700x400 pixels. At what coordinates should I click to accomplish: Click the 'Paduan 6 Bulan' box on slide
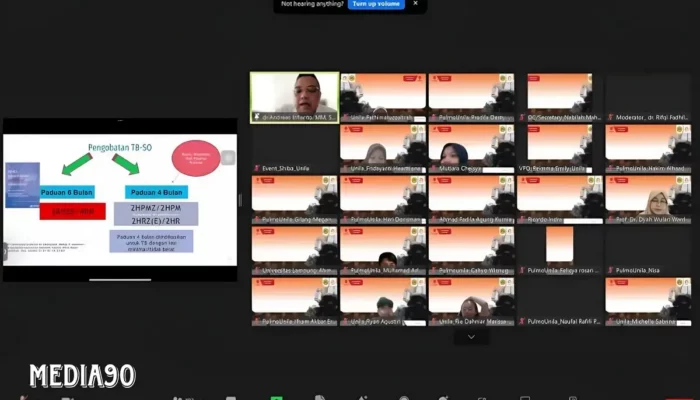66,191
